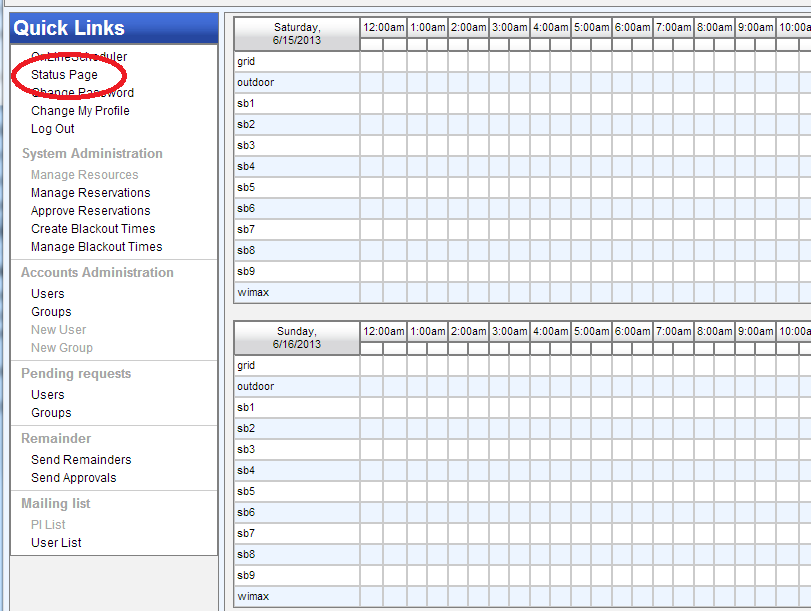The width and height of the screenshot is (811, 611).
Task: Click Send Approvals
Action: [x=73, y=478]
